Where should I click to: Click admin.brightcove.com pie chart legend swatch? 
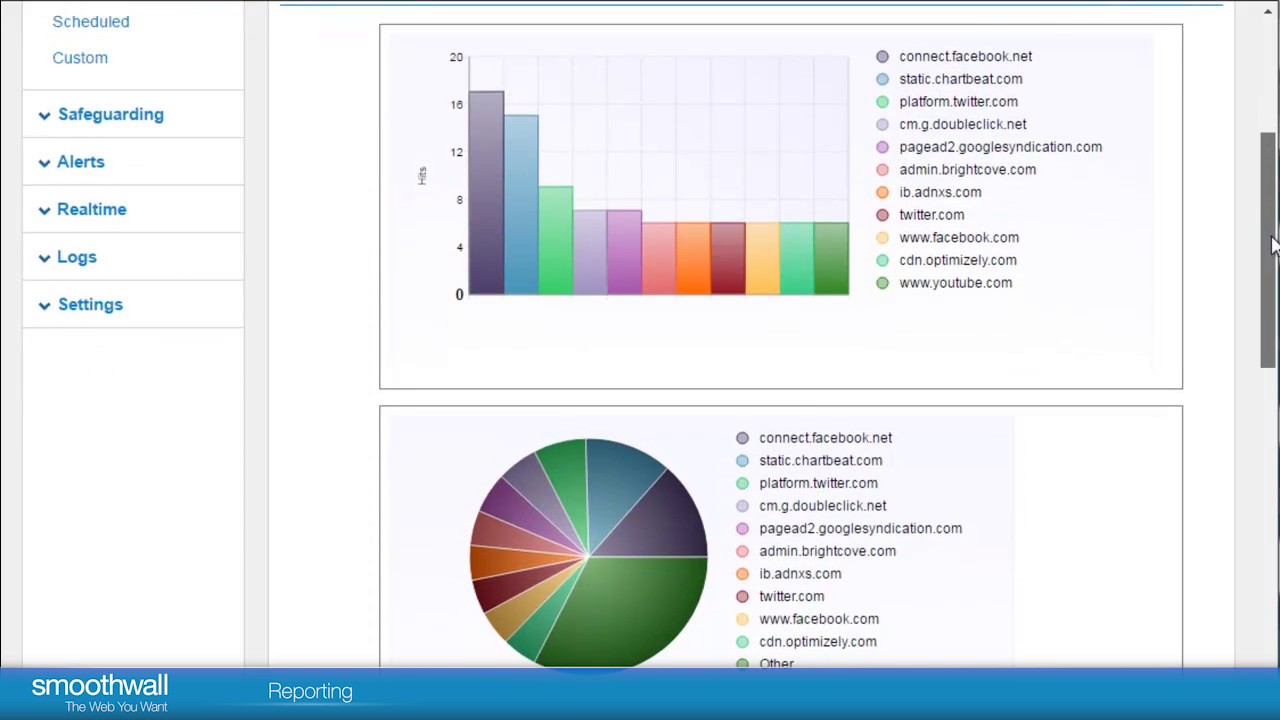tap(742, 551)
